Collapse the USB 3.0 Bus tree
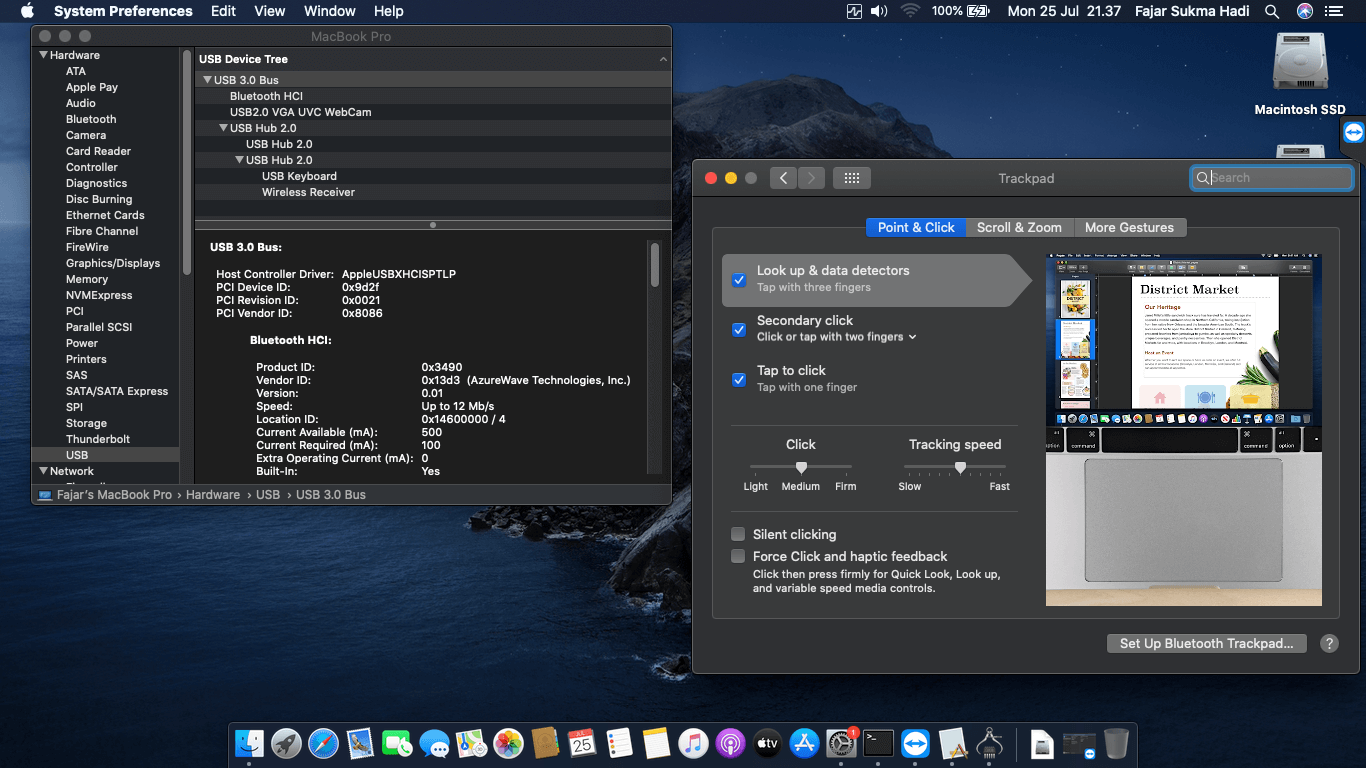This screenshot has width=1366, height=768. click(x=207, y=80)
